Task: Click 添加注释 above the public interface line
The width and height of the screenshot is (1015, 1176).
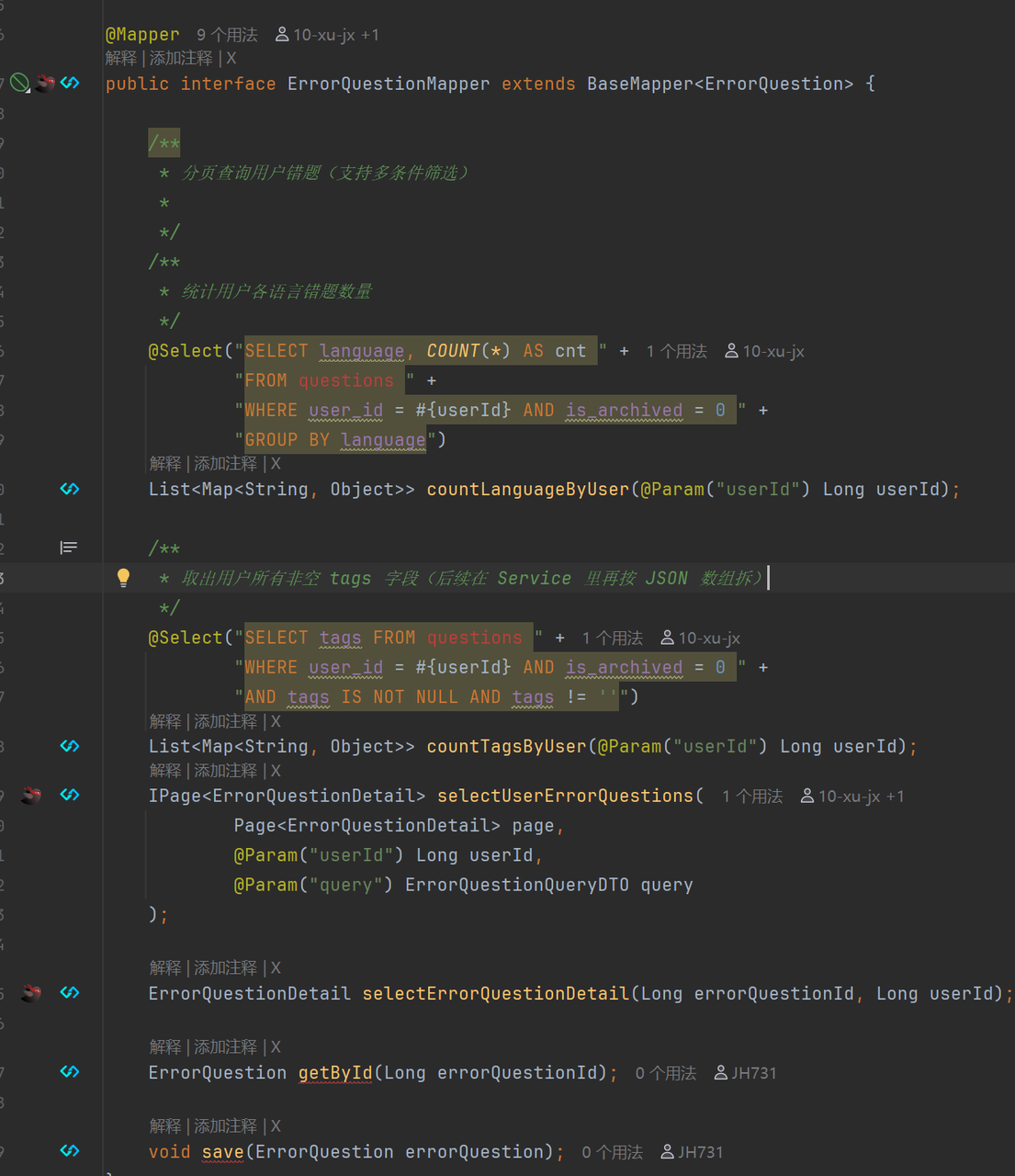Action: (x=181, y=58)
